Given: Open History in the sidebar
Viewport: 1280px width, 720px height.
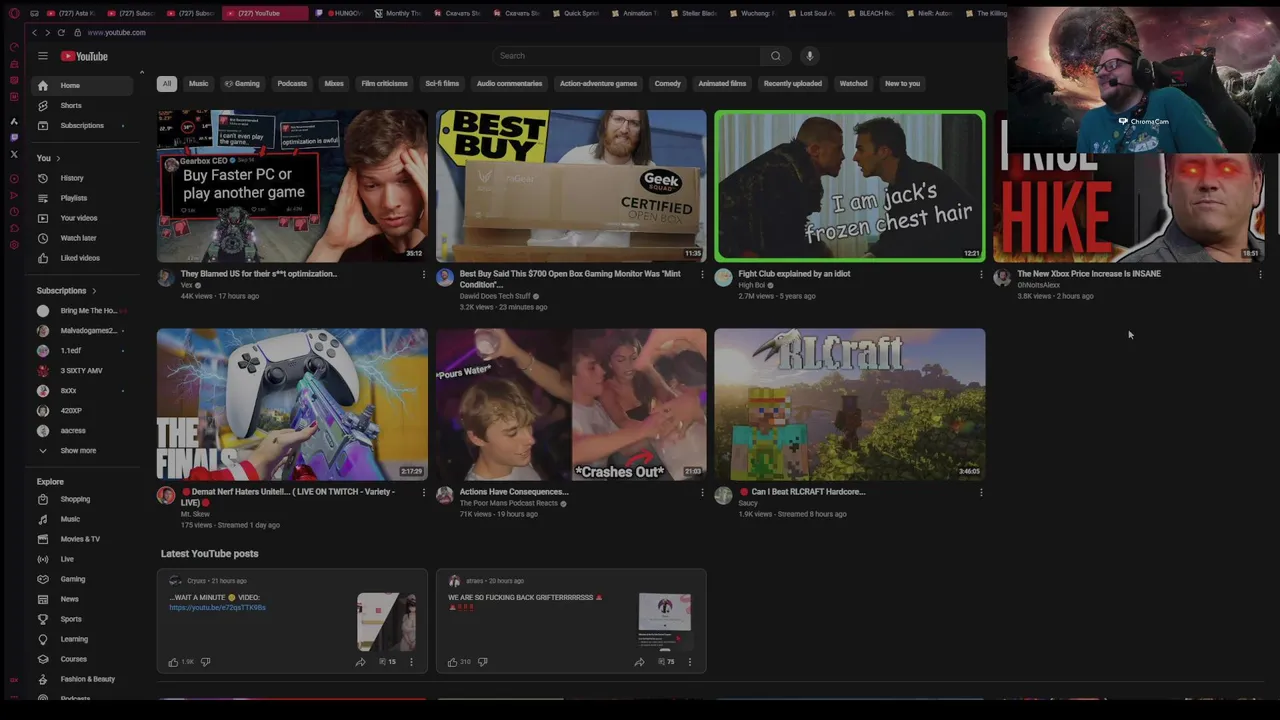Looking at the screenshot, I should coord(82,178).
